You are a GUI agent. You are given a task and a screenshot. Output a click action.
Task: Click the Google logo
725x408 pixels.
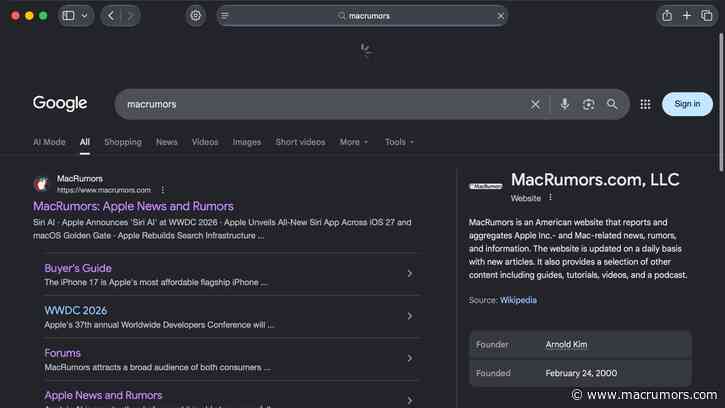coord(60,103)
